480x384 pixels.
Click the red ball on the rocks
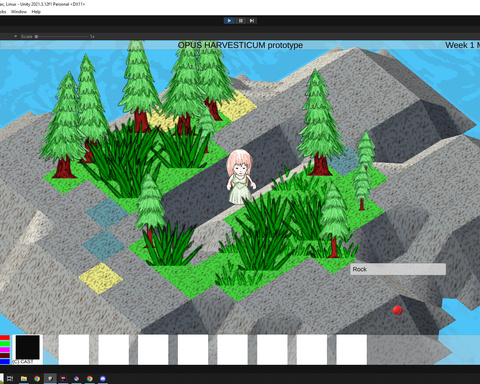397,310
